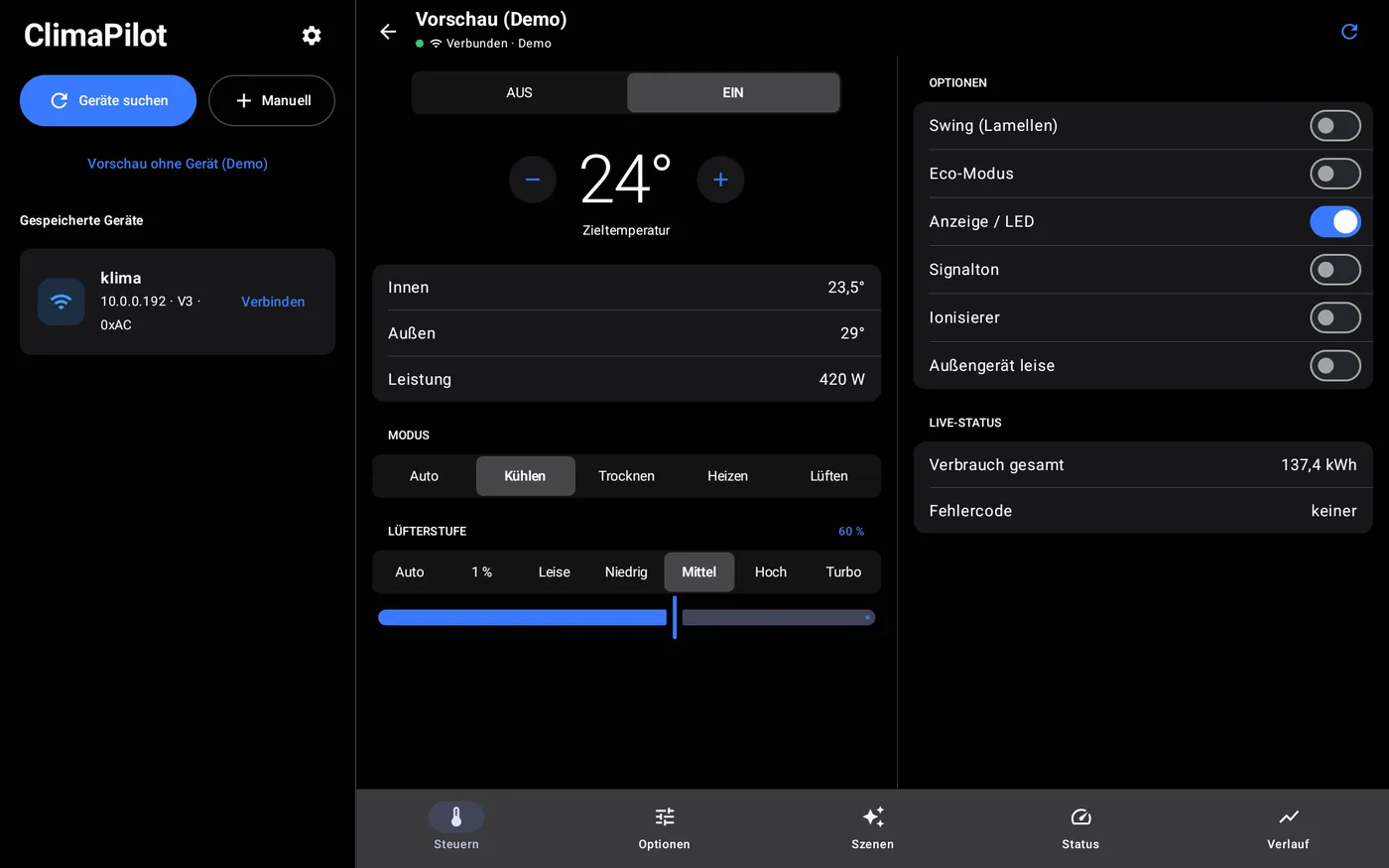Toggle Swing (Lamellen) switch

tap(1335, 126)
